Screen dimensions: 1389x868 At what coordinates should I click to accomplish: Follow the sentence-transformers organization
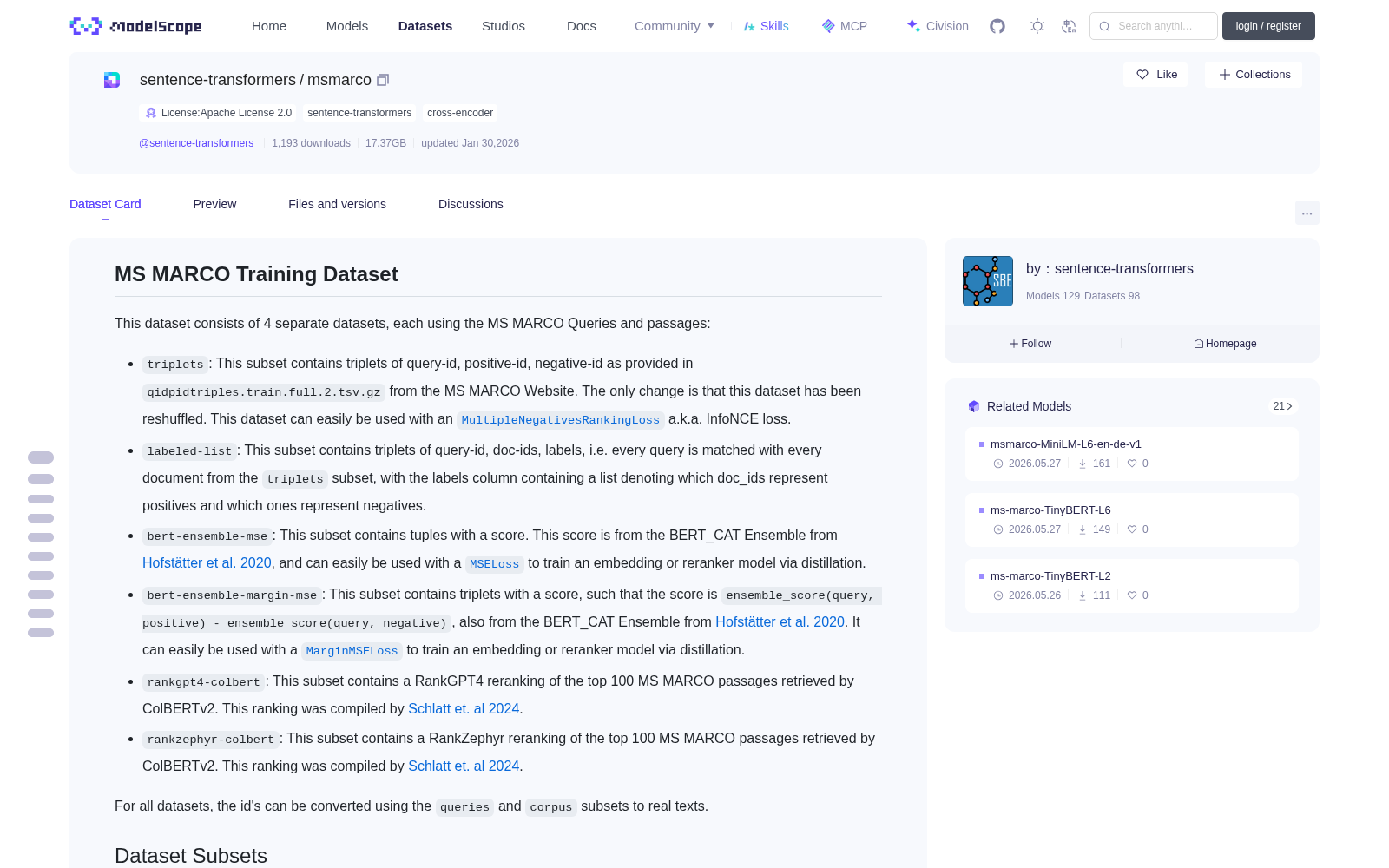[x=1030, y=344]
